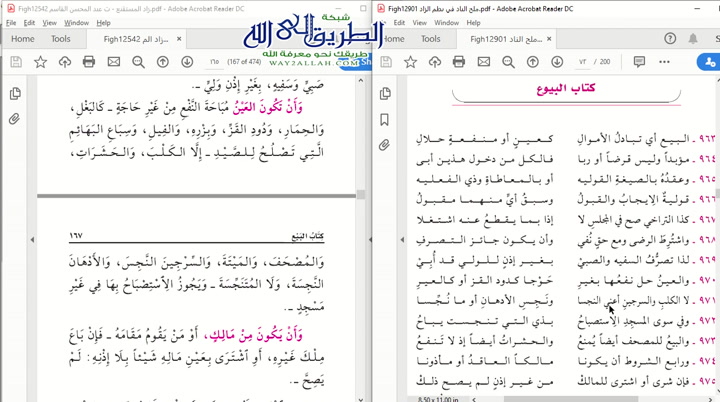Click scroll up arrow in left window
Screen dimensions: 720x402
click(x=361, y=80)
